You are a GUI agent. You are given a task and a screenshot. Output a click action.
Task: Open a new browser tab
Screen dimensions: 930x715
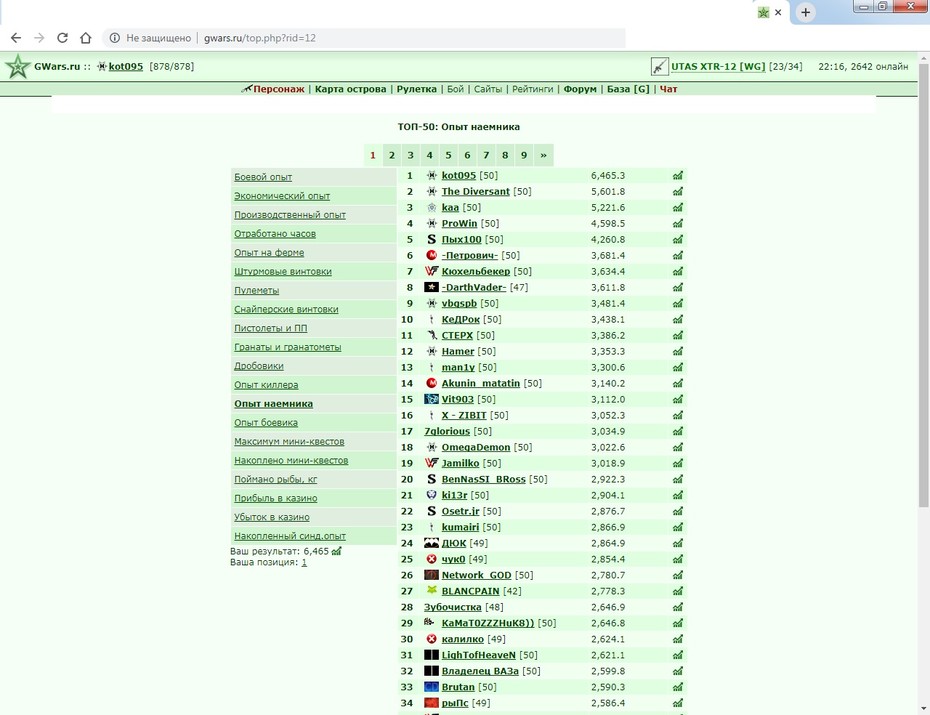[805, 12]
